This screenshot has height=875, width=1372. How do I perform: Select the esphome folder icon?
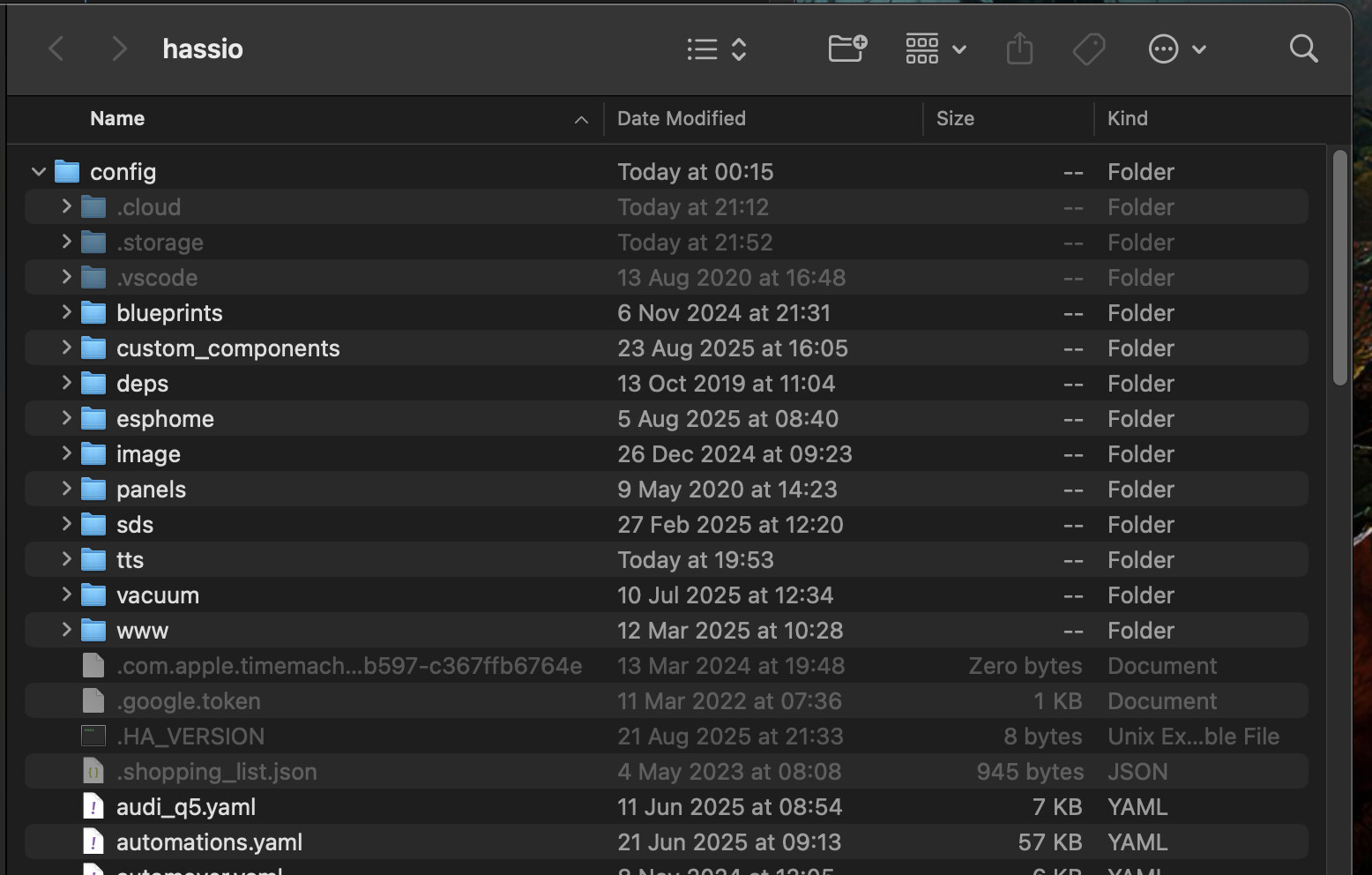(x=93, y=418)
